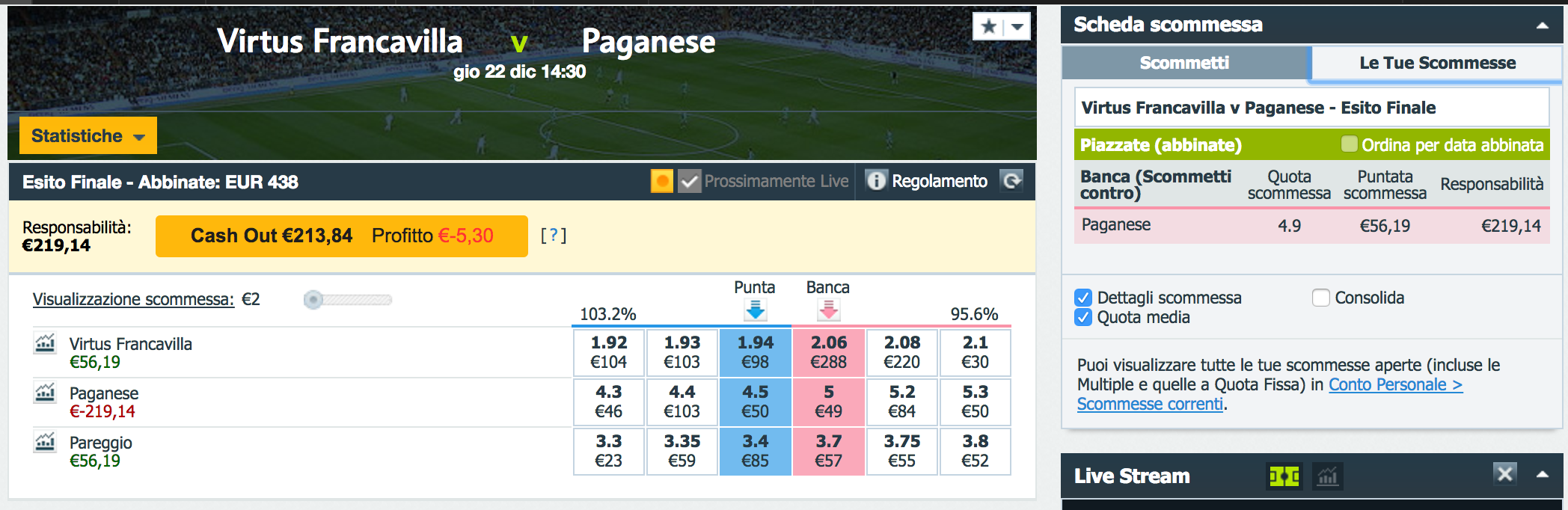Open the chart icon next to Paganese
Screen dimensions: 1568x510
45,392
